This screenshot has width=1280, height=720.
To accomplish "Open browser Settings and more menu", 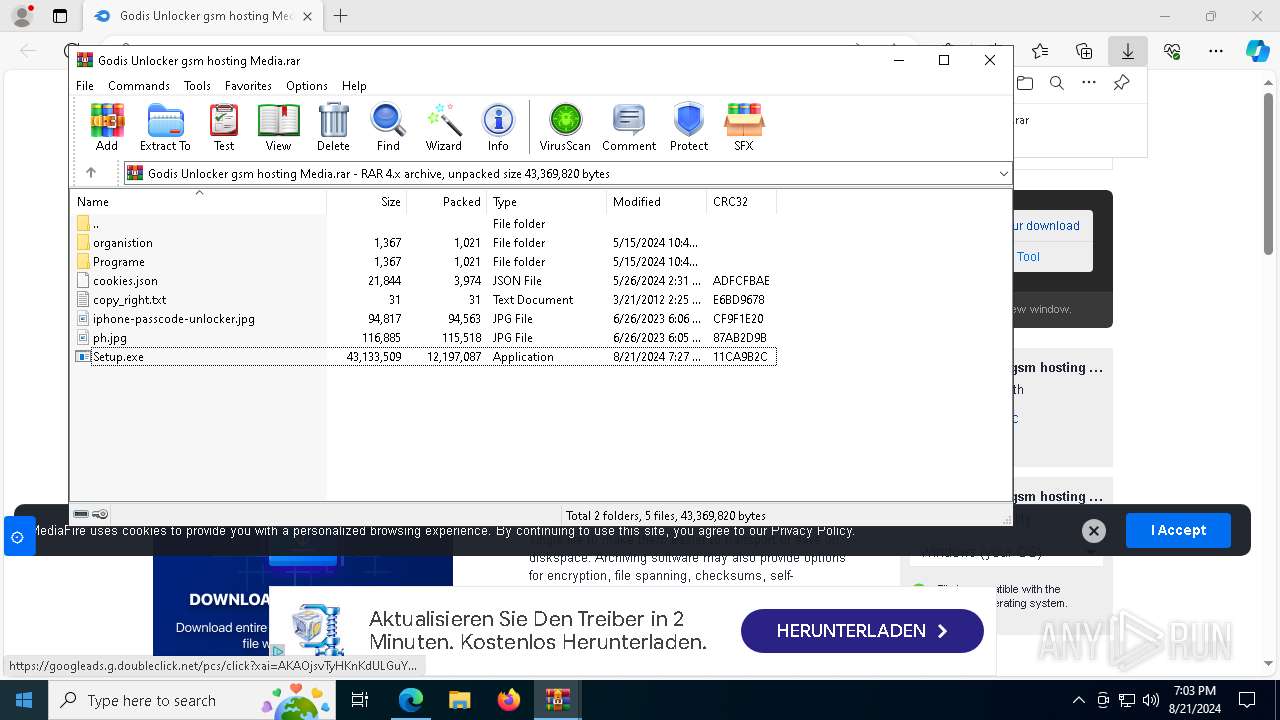I will (1216, 51).
